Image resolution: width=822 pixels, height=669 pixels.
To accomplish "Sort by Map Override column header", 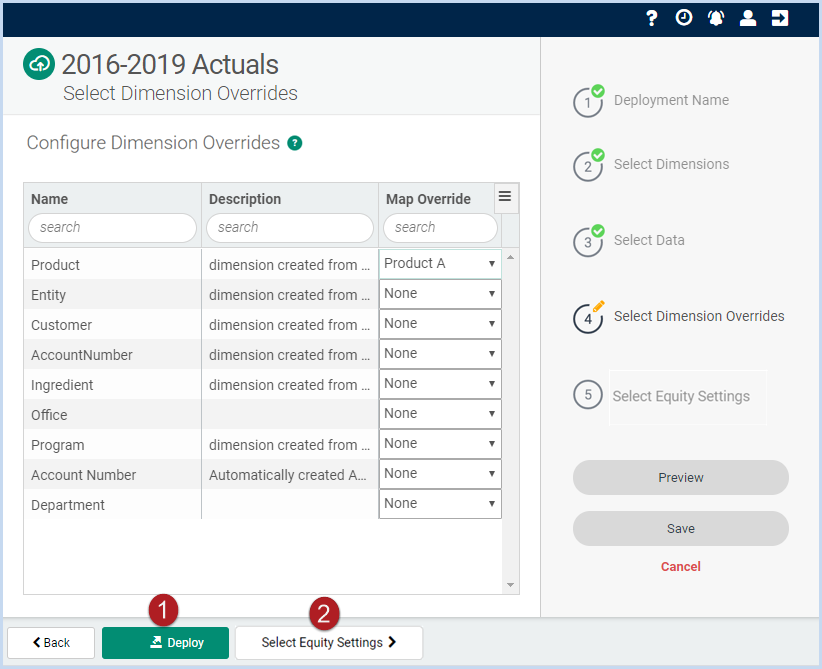I will point(428,199).
